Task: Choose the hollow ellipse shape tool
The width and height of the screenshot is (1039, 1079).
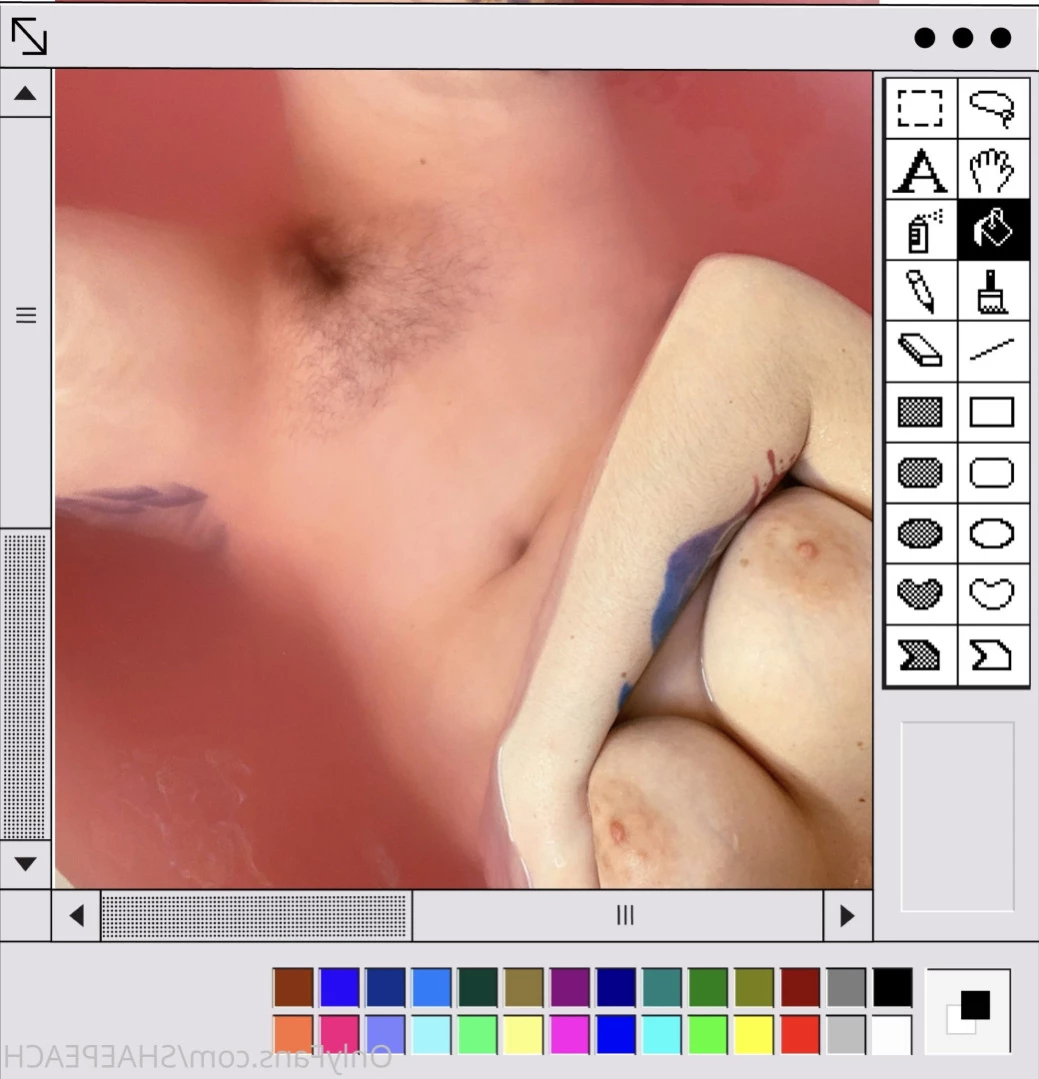Action: [992, 533]
